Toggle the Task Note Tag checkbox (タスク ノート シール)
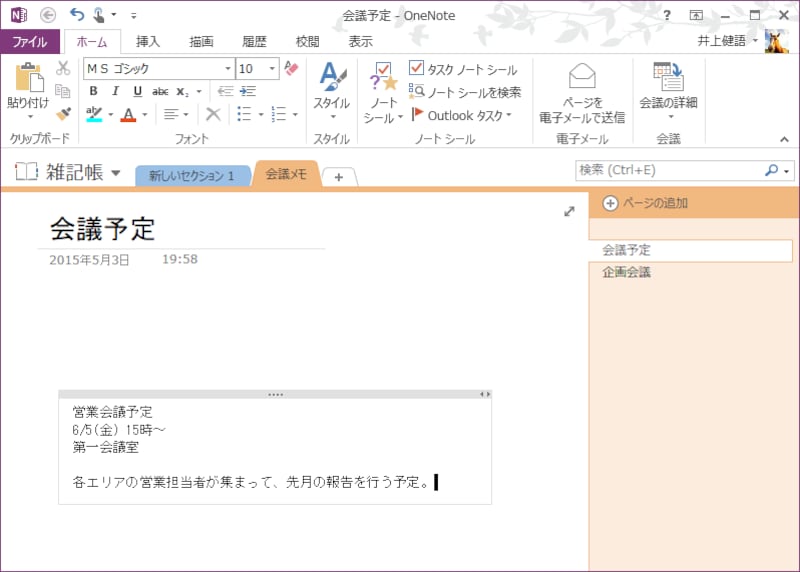The width and height of the screenshot is (800, 572). [x=463, y=68]
